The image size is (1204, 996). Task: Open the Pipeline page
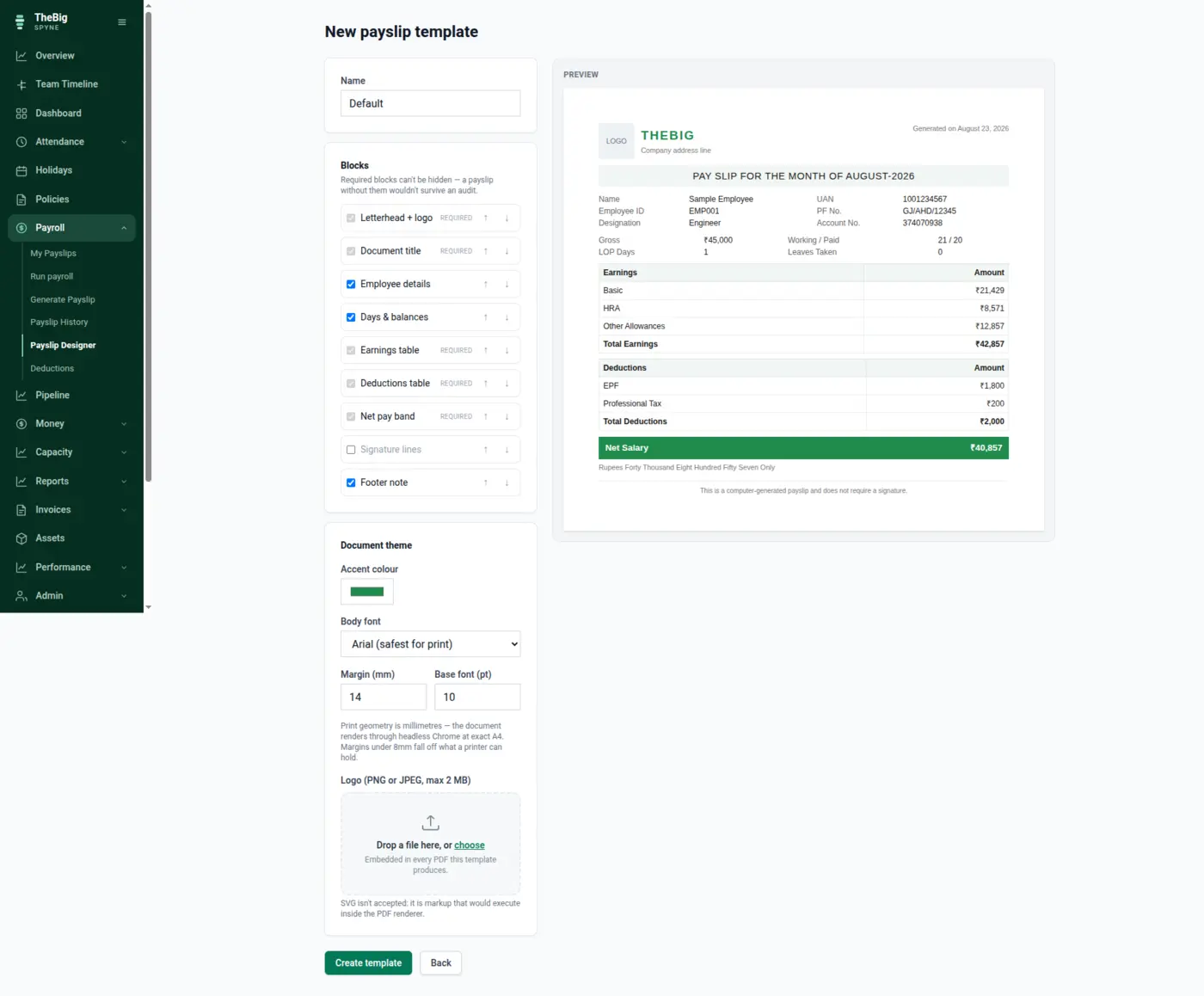click(52, 396)
